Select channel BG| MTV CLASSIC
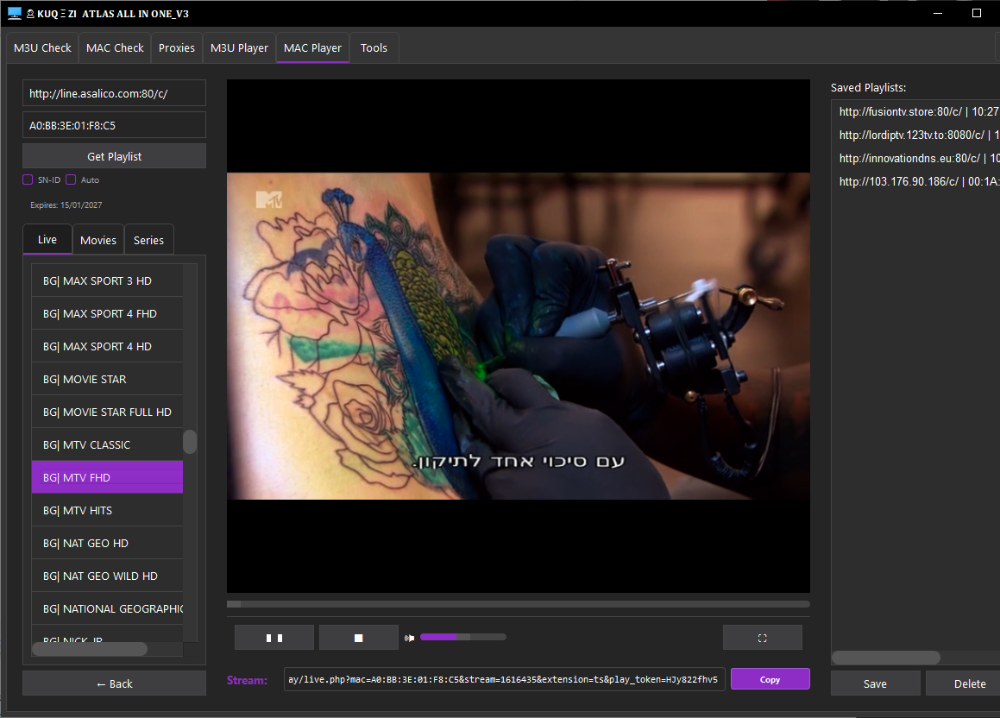This screenshot has width=1000, height=718. [107, 445]
